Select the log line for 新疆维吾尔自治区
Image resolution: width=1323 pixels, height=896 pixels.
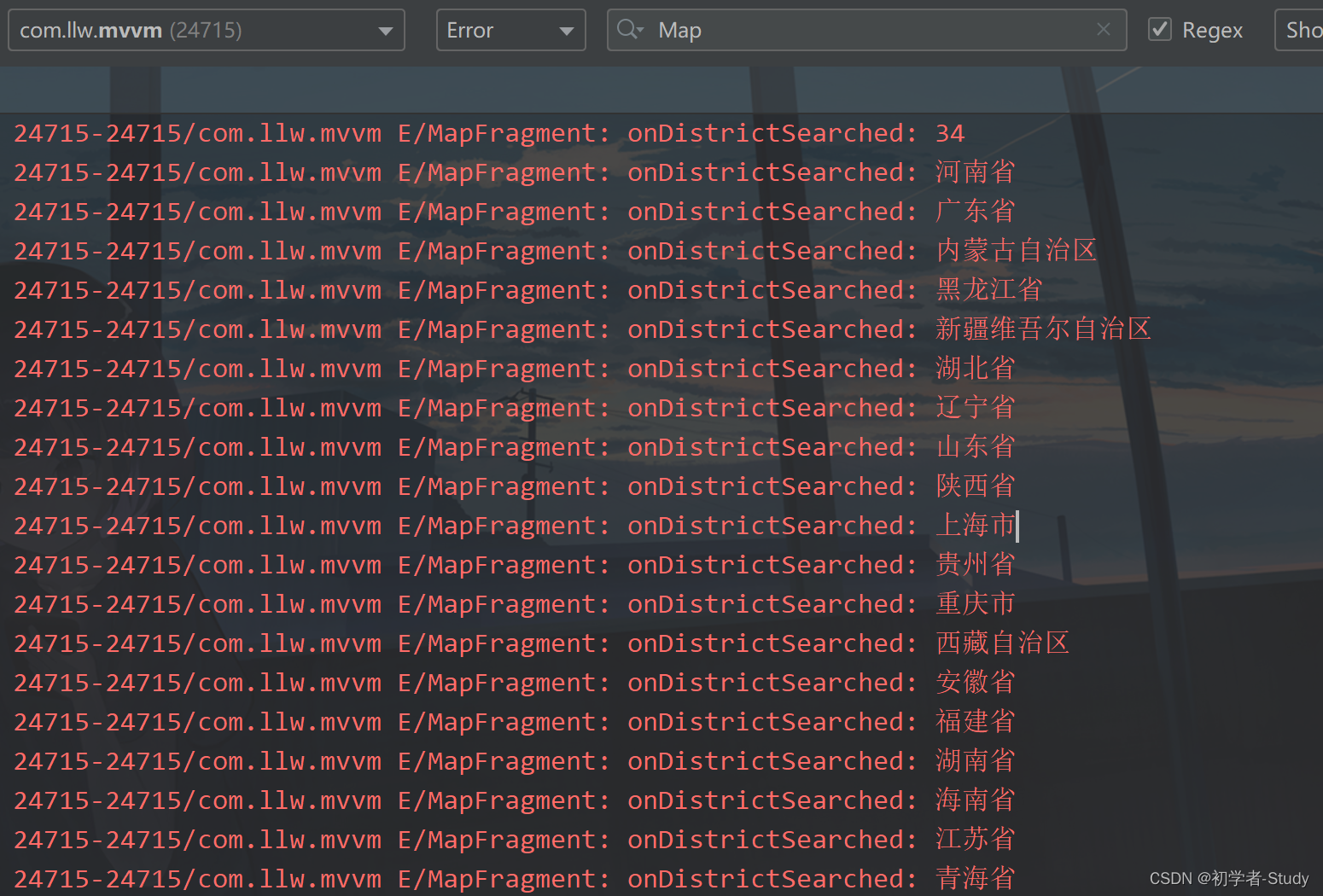pos(583,329)
